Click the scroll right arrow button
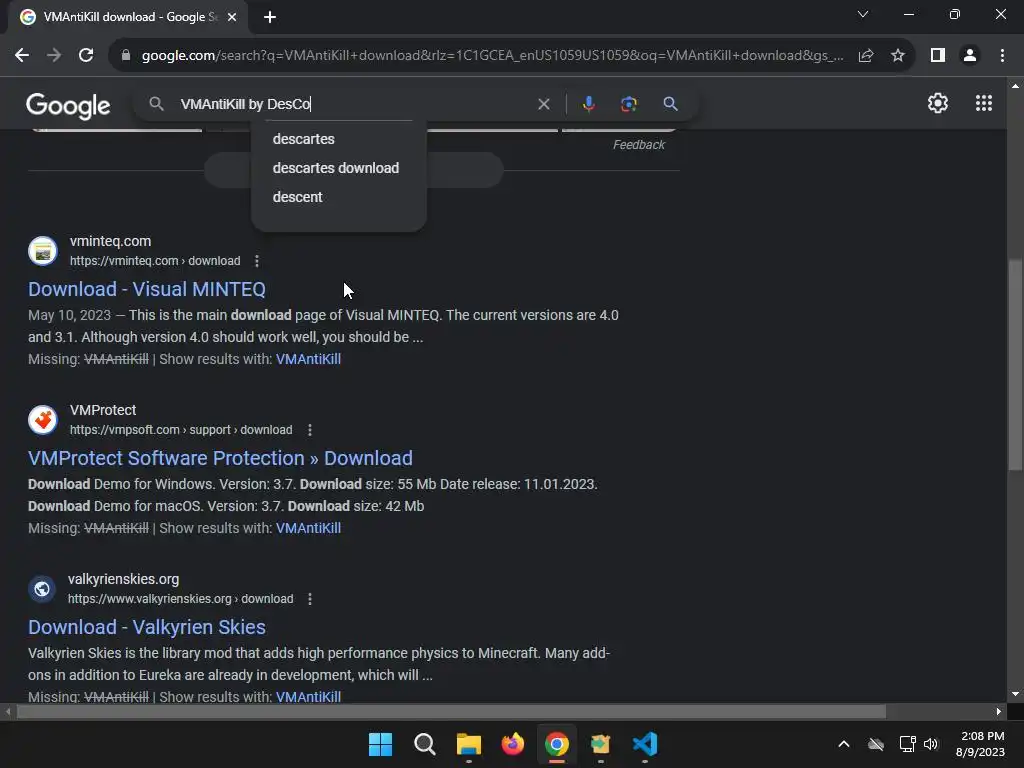1024x768 pixels. (x=999, y=711)
